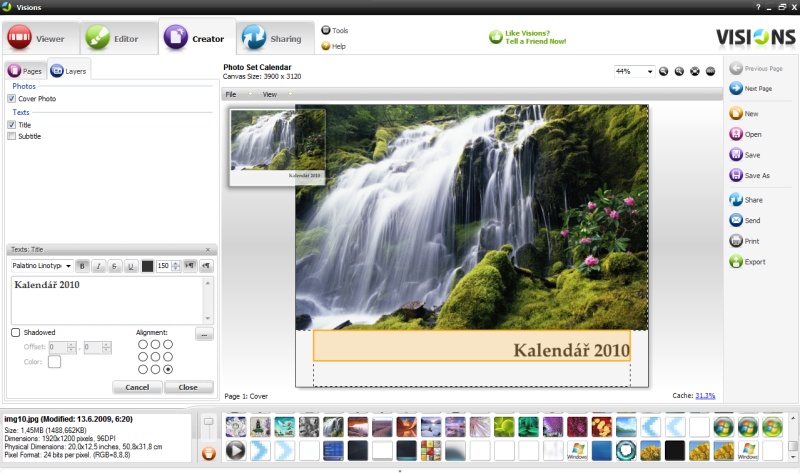This screenshot has height=473, width=800.
Task: Toggle bold text formatting
Action: point(82,266)
